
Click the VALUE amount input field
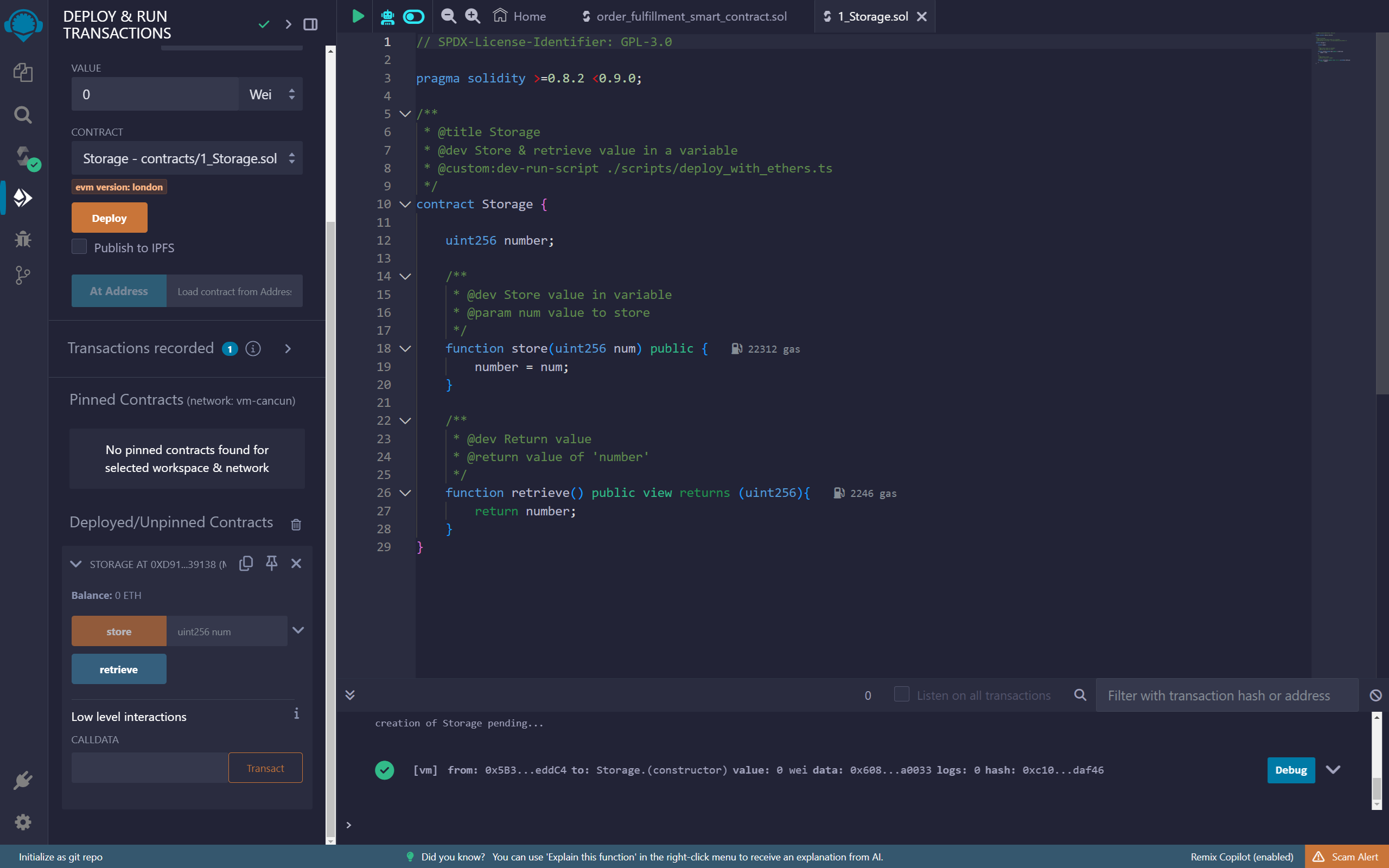[155, 94]
